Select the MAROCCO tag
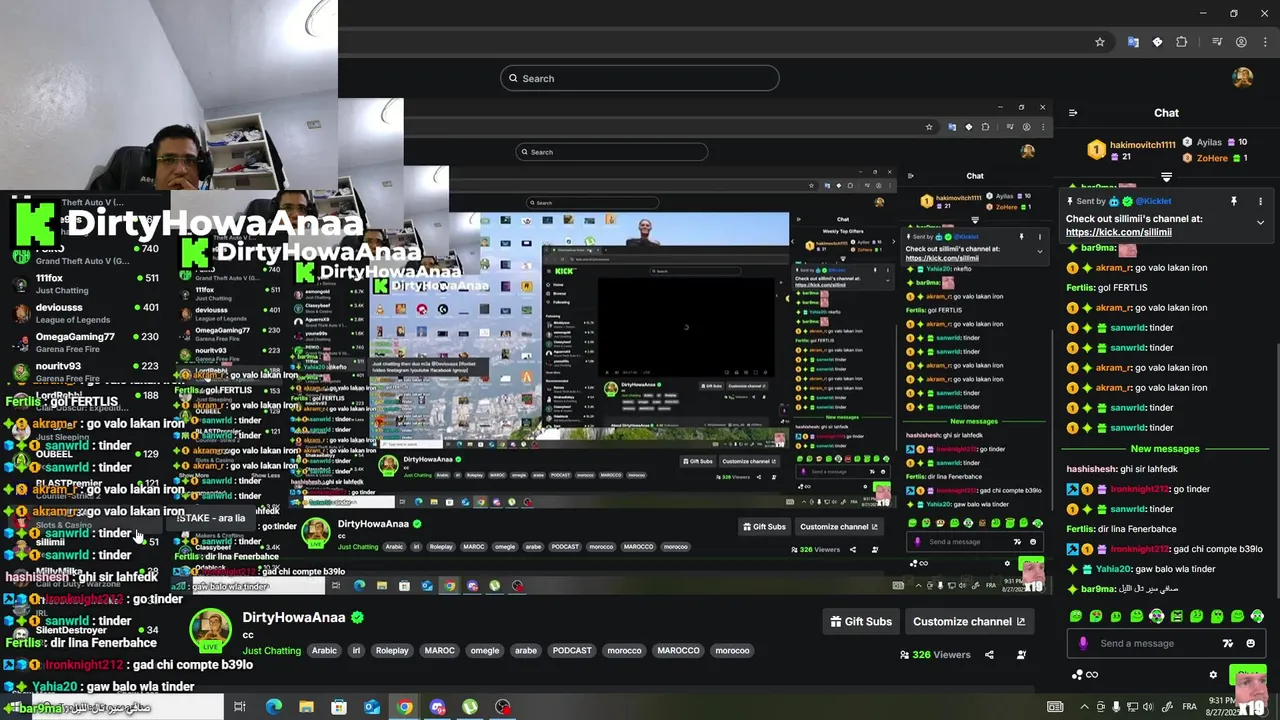This screenshot has height=720, width=1280. tap(678, 650)
